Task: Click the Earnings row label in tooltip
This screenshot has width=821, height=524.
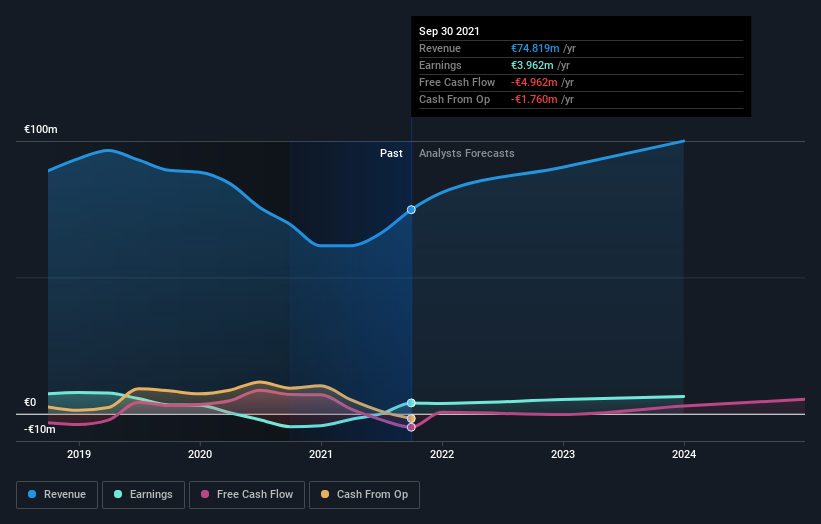Action: click(x=440, y=65)
